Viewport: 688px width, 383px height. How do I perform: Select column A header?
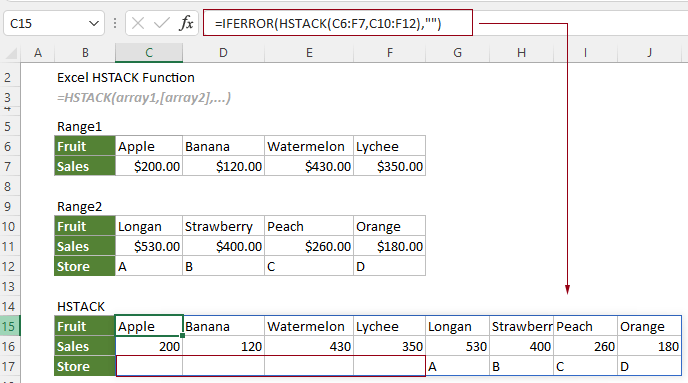click(38, 53)
